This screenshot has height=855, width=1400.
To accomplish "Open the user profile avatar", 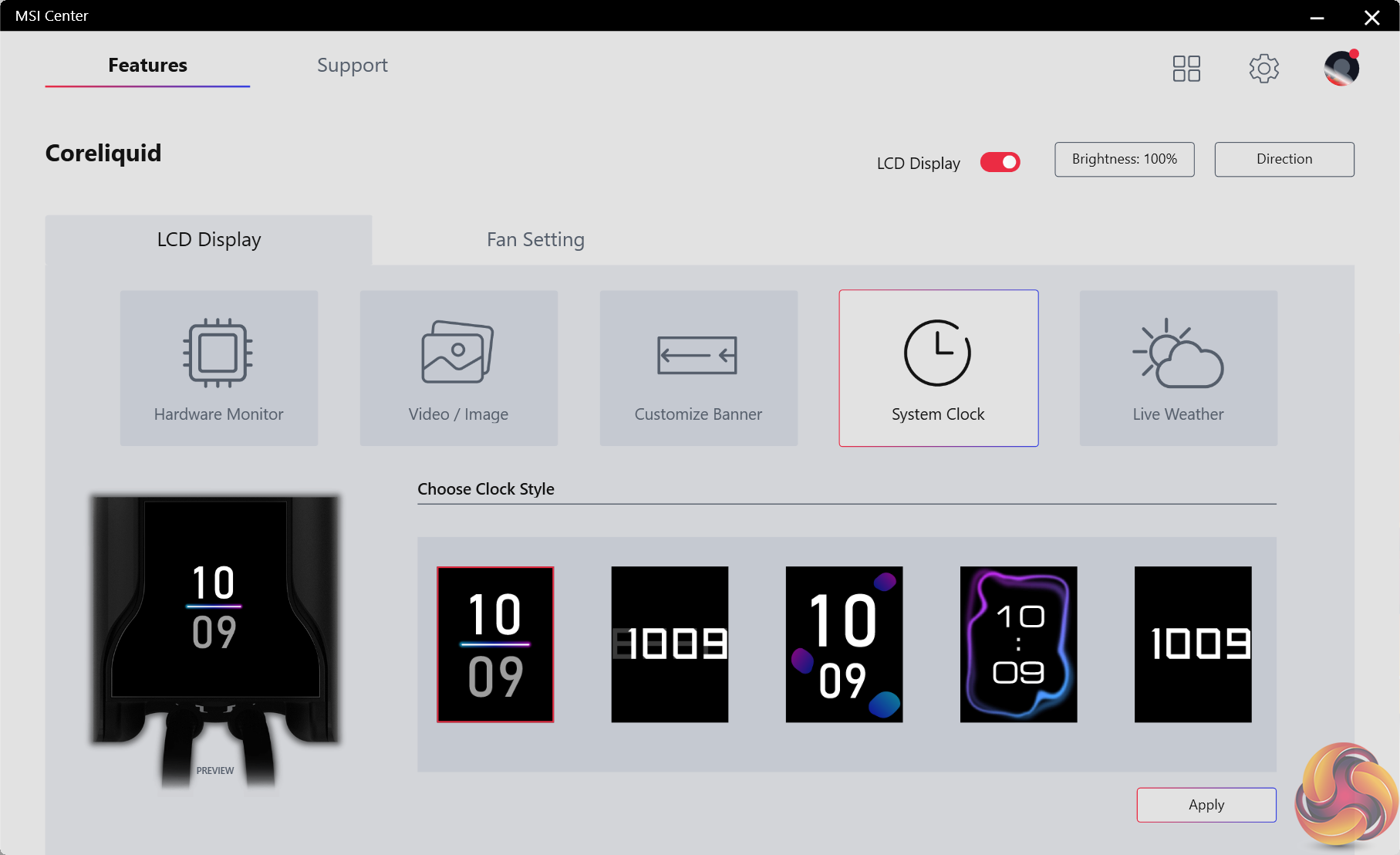I will point(1342,68).
